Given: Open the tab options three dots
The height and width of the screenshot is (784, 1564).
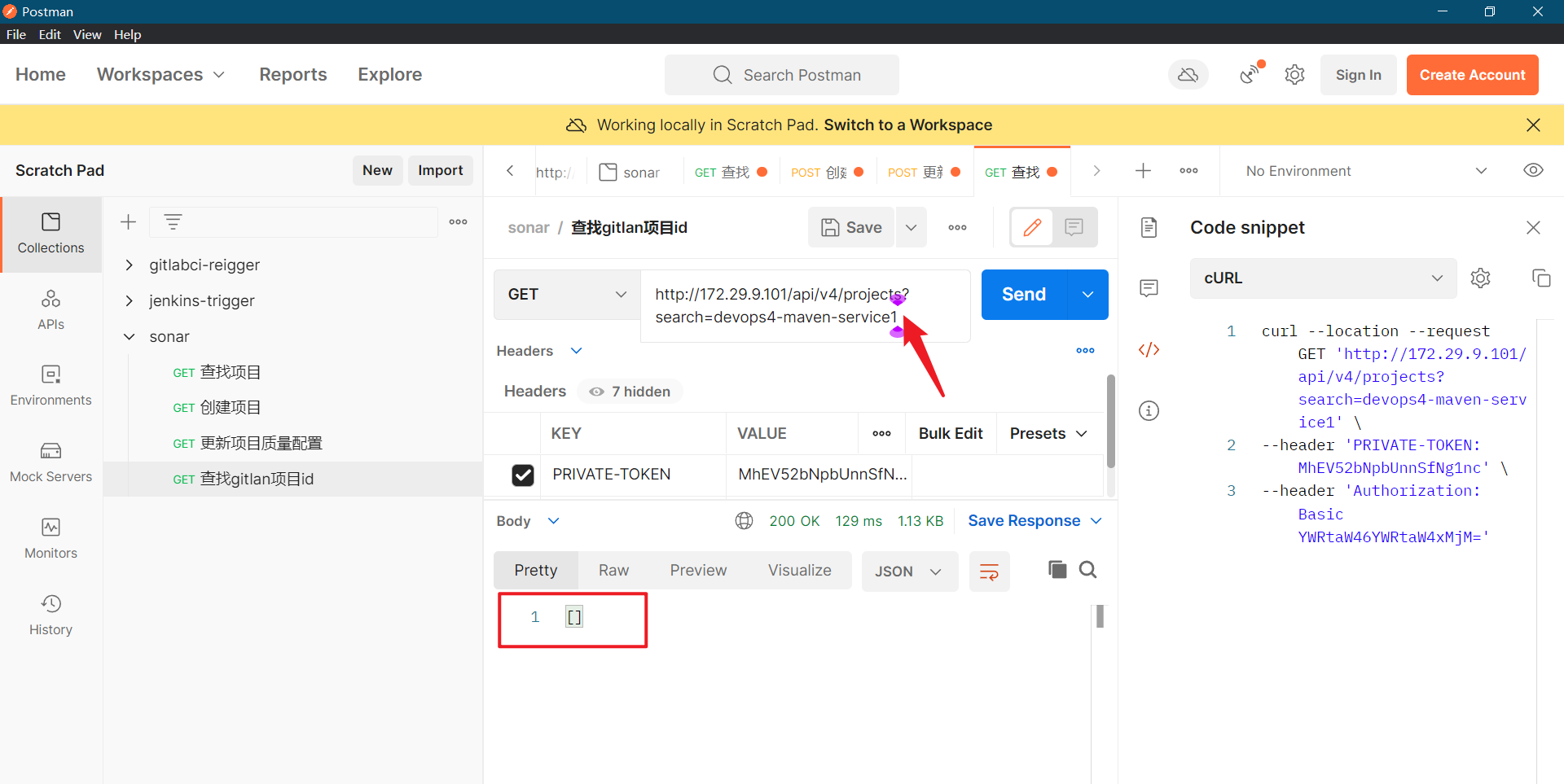Looking at the screenshot, I should coord(1188,170).
